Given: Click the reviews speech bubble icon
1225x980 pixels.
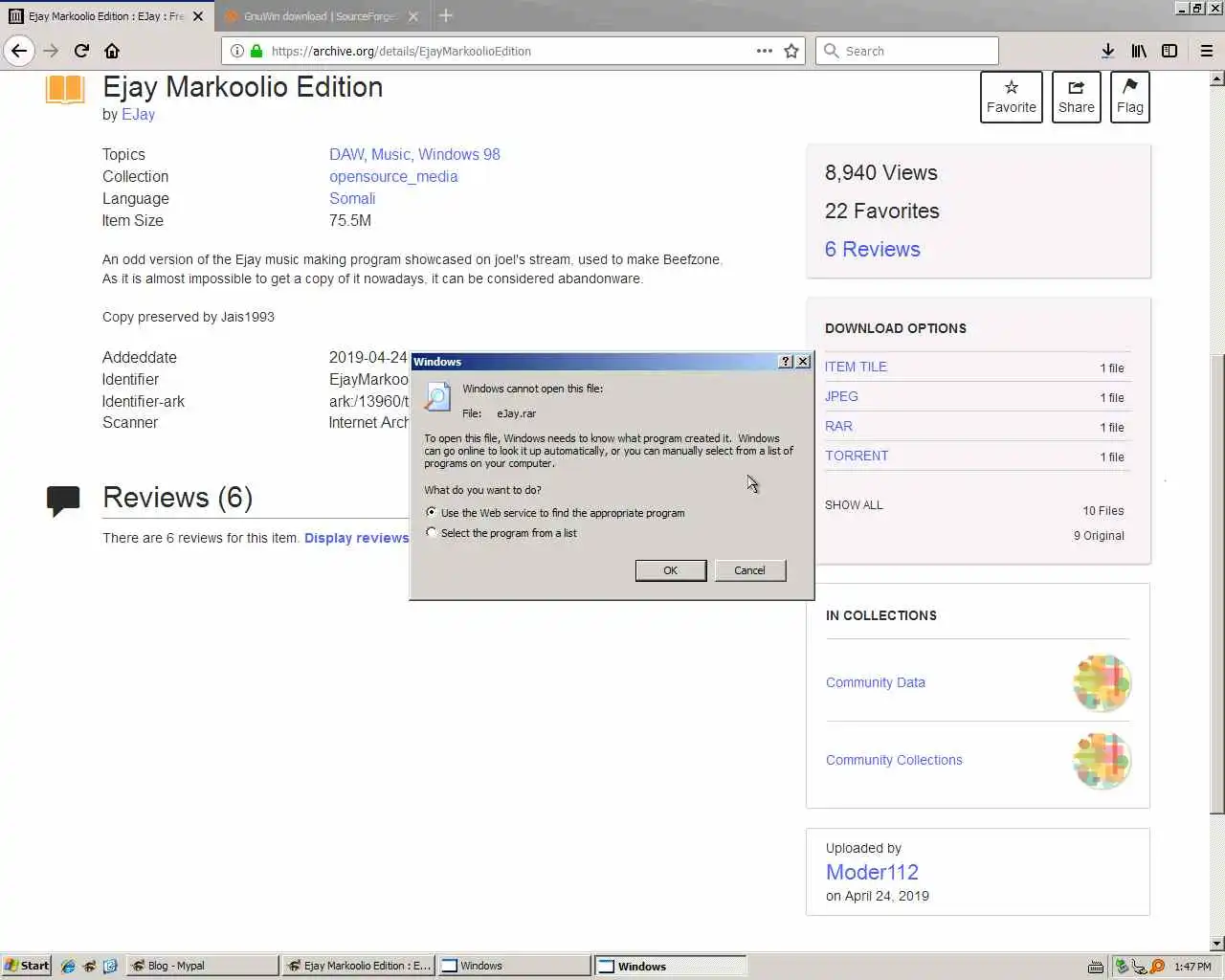Looking at the screenshot, I should click(x=63, y=501).
